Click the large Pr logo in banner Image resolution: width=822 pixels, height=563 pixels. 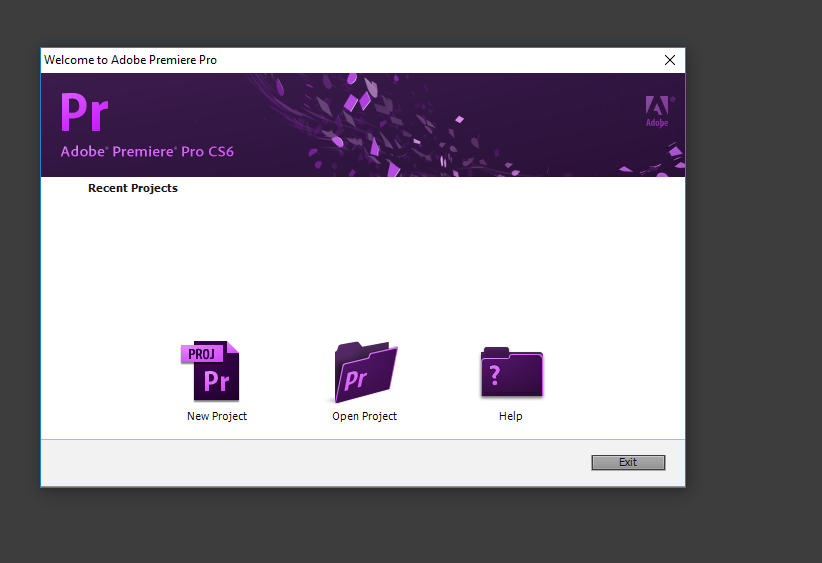pos(84,112)
